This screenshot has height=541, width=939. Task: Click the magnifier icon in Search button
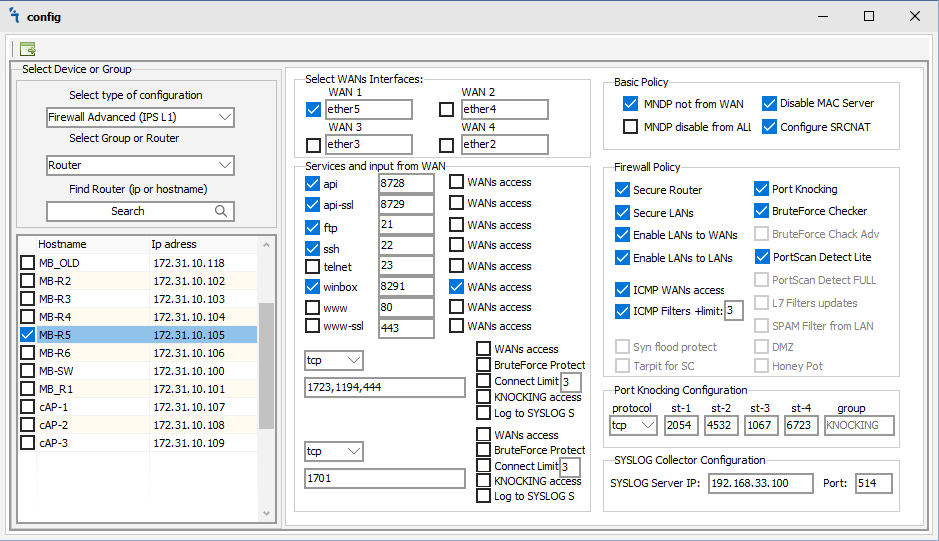coord(221,211)
